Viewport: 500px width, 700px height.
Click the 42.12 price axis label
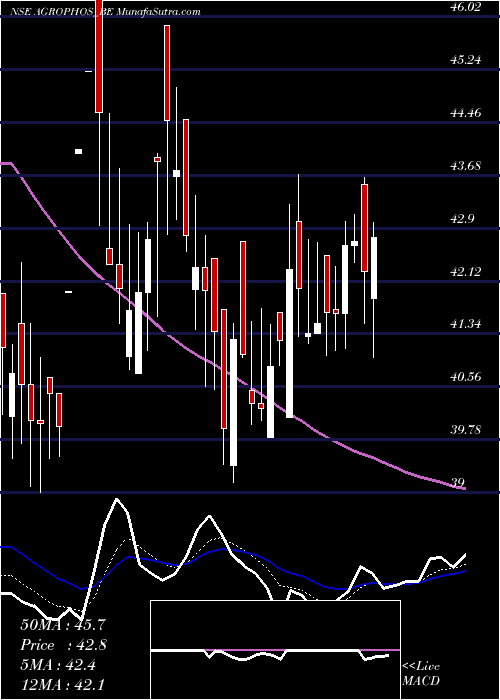tap(466, 271)
